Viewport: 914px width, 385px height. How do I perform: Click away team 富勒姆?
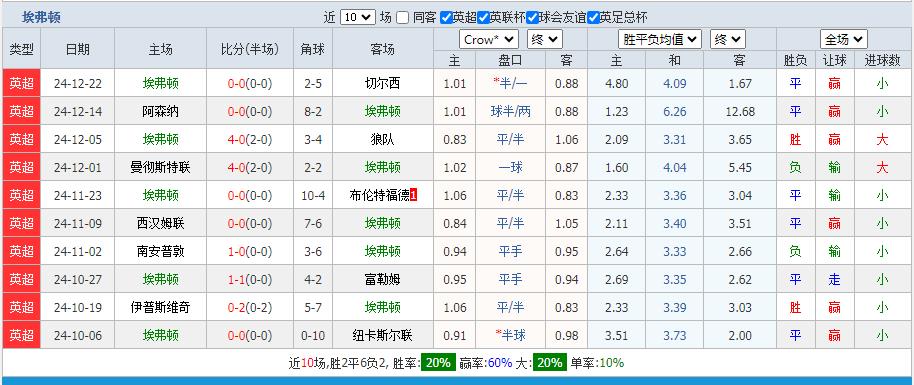pos(382,279)
